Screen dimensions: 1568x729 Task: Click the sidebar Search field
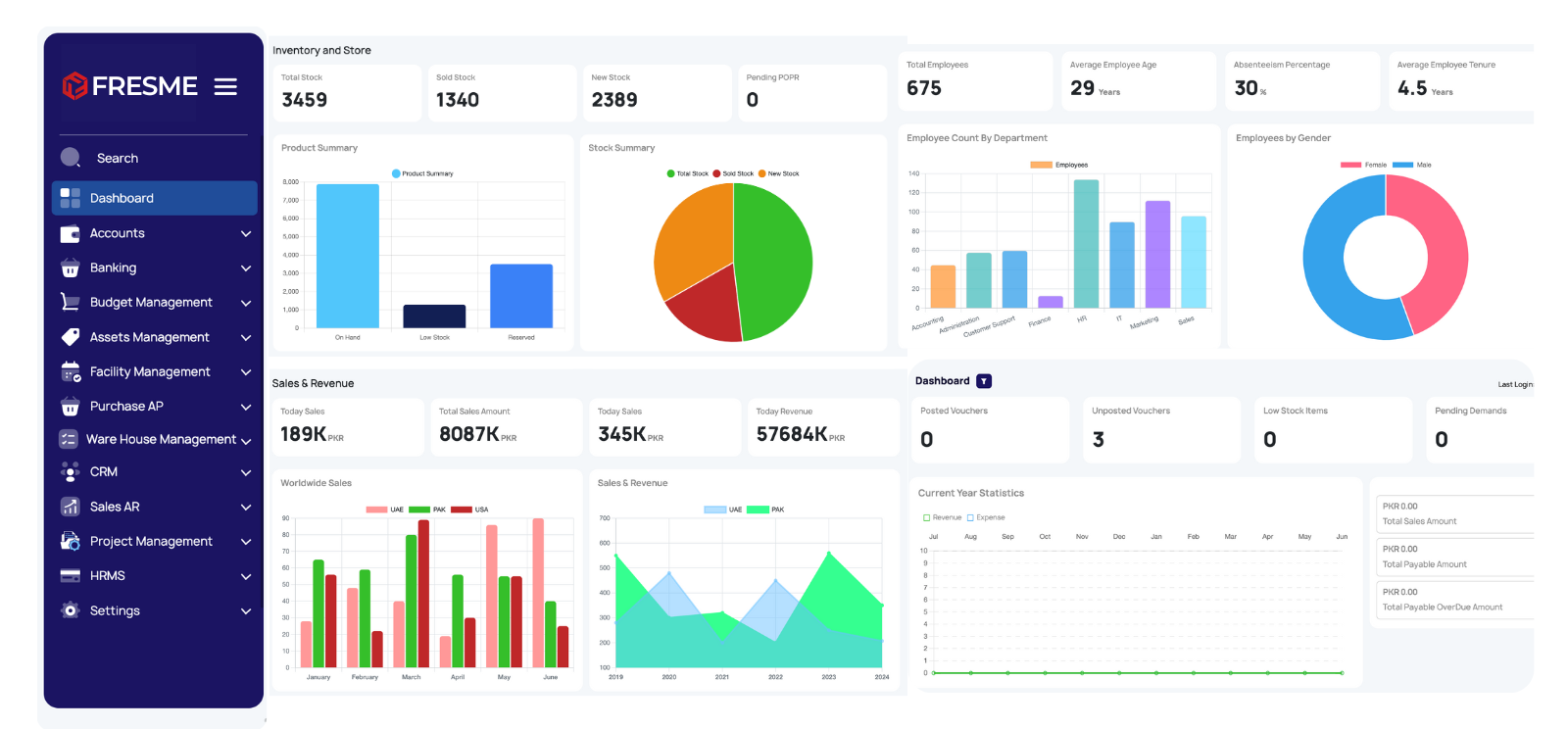click(118, 158)
